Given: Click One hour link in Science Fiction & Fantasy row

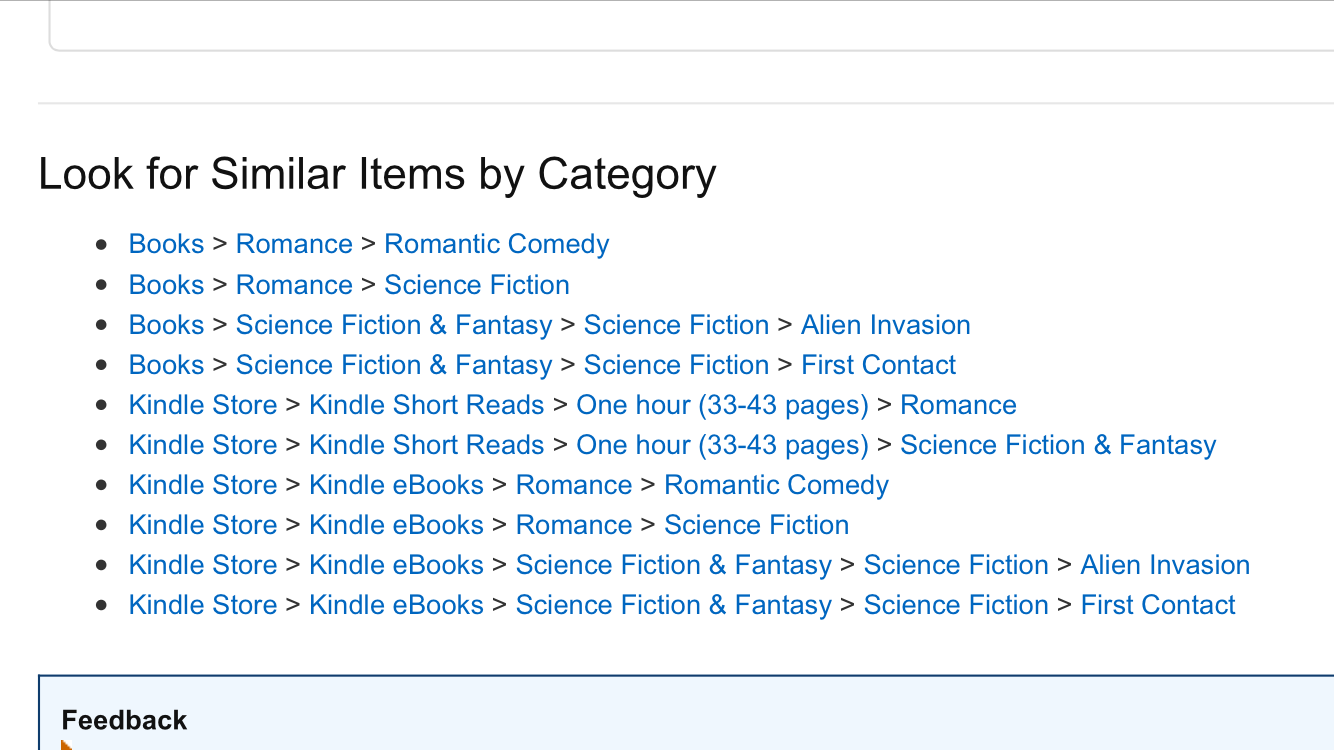Looking at the screenshot, I should pyautogui.click(x=722, y=445).
